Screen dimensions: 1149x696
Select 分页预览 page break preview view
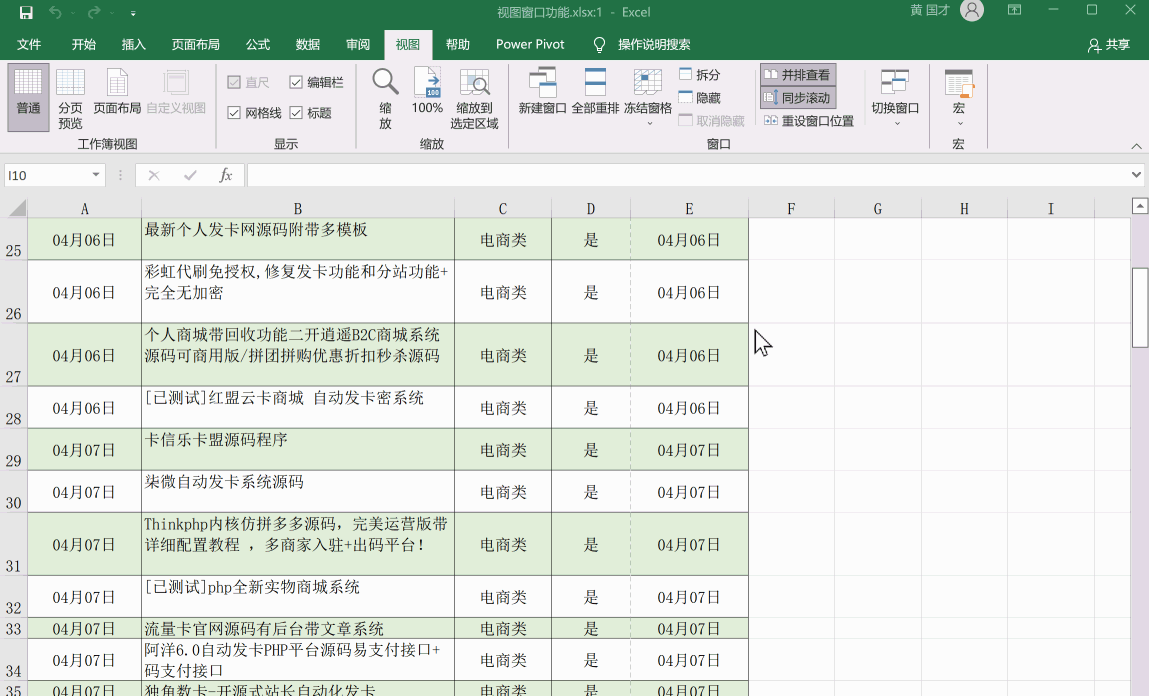(x=70, y=98)
